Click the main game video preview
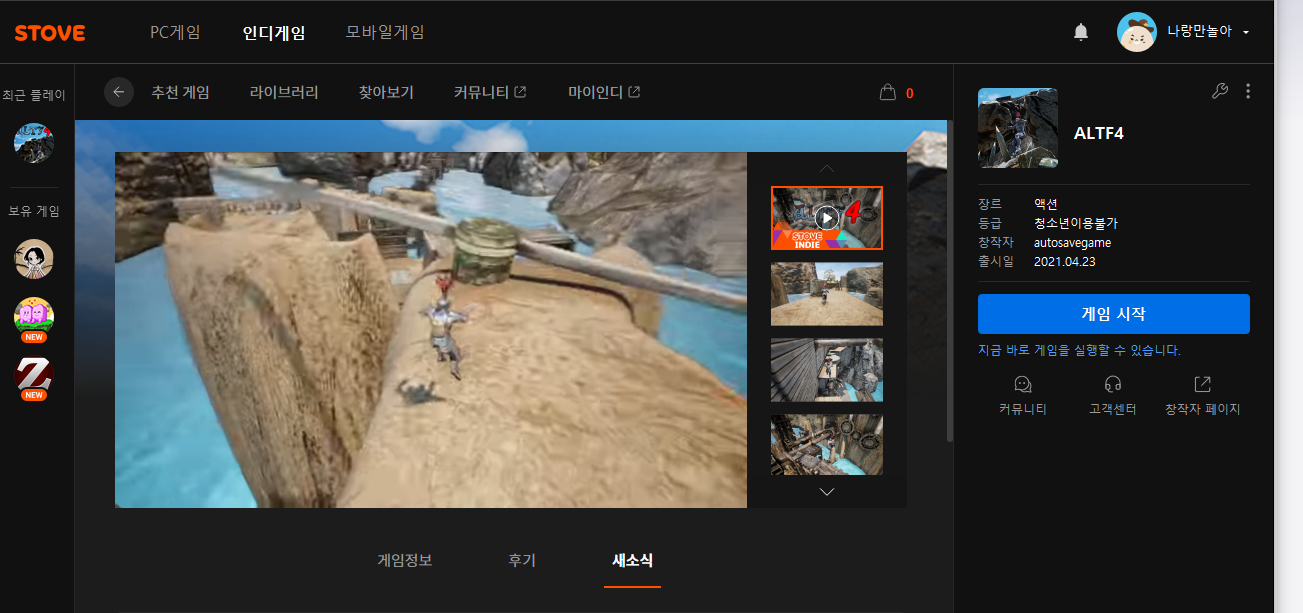This screenshot has height=613, width=1303. (x=431, y=330)
